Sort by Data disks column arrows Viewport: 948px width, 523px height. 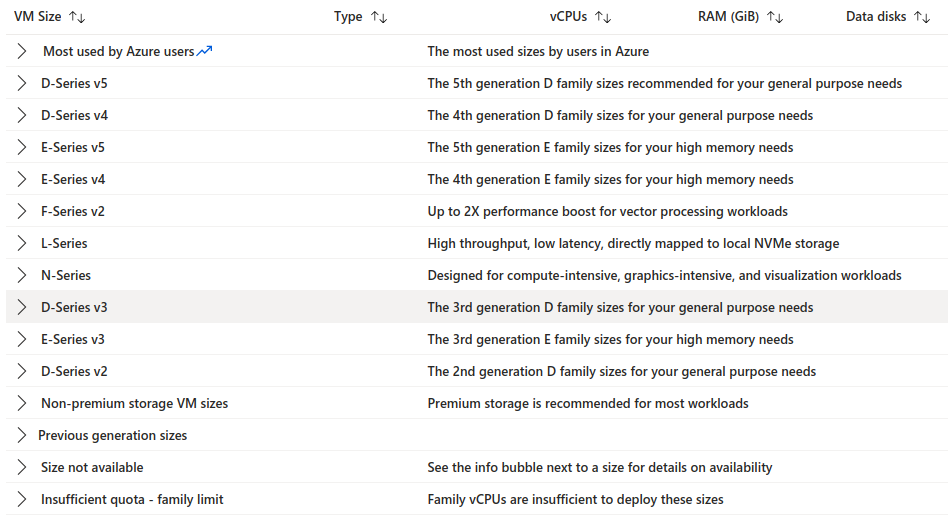click(922, 17)
